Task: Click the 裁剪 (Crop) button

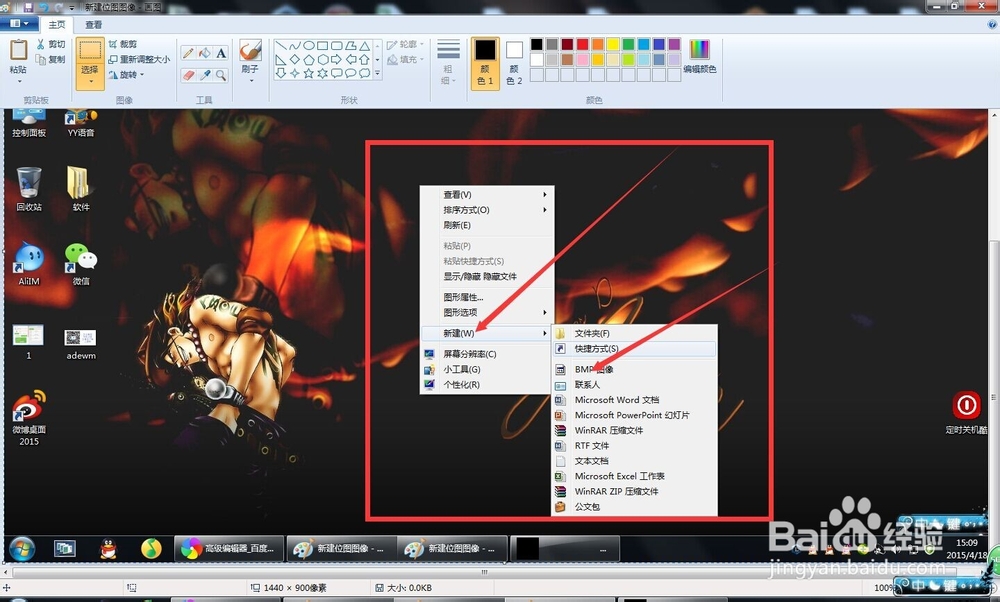Action: coord(123,44)
